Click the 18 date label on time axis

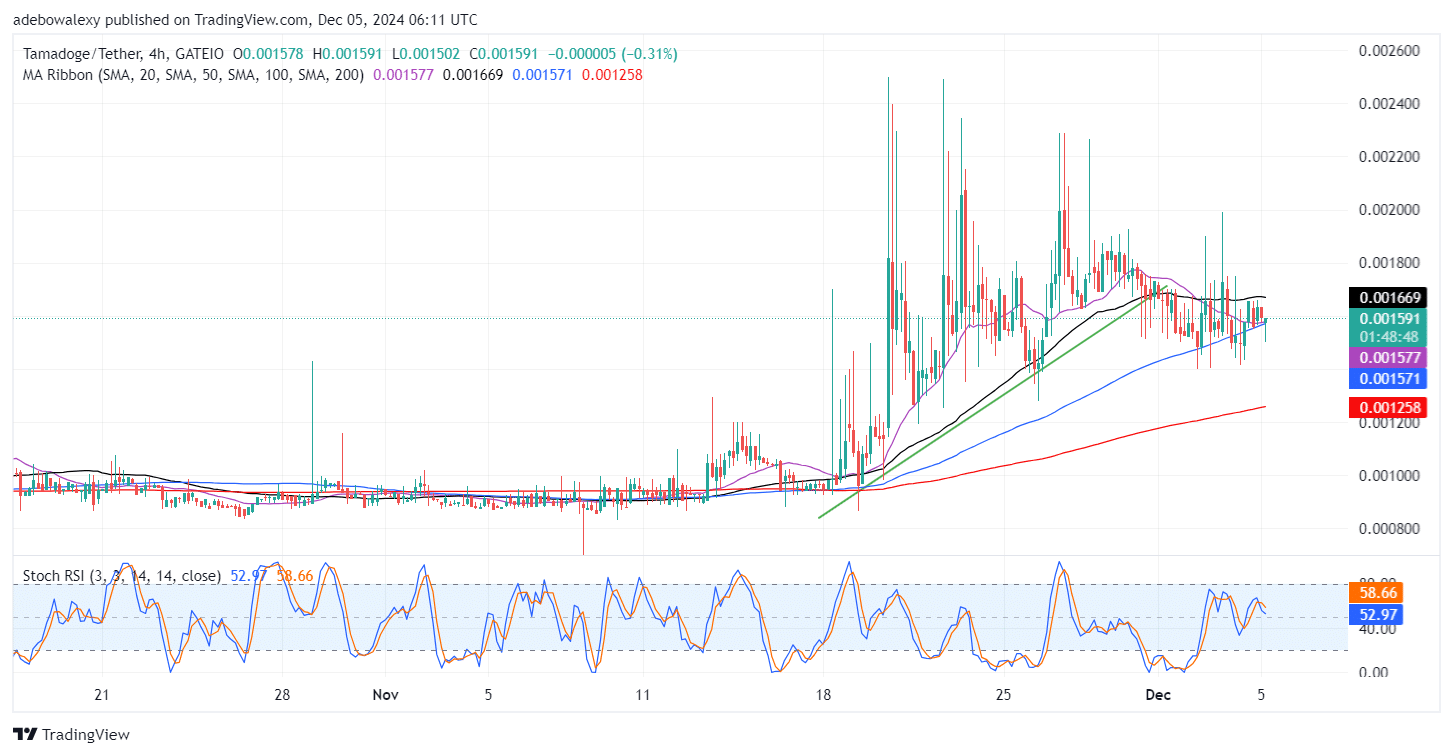(824, 694)
